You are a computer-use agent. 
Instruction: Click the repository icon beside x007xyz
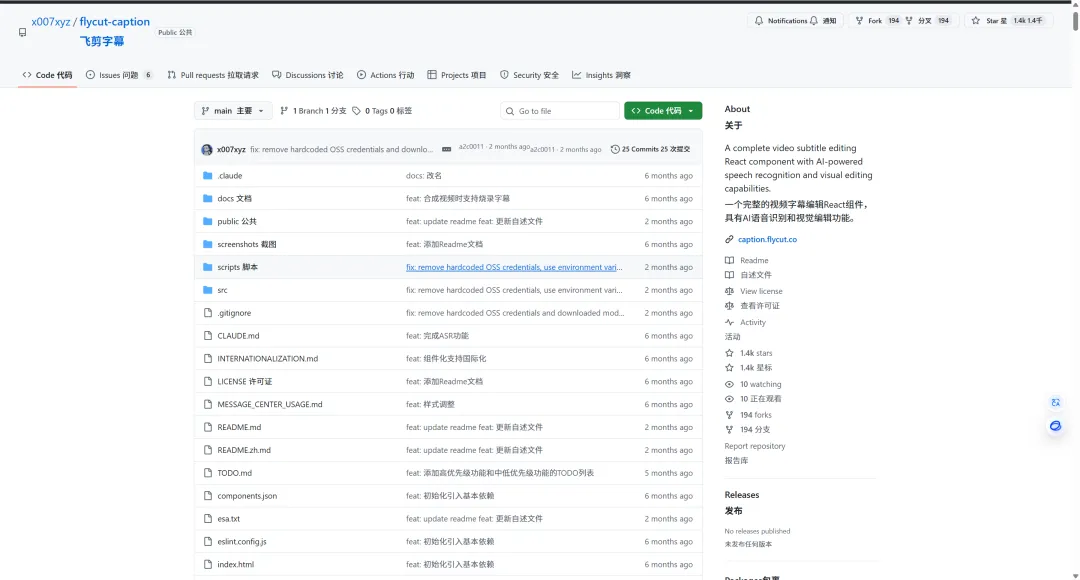point(22,32)
